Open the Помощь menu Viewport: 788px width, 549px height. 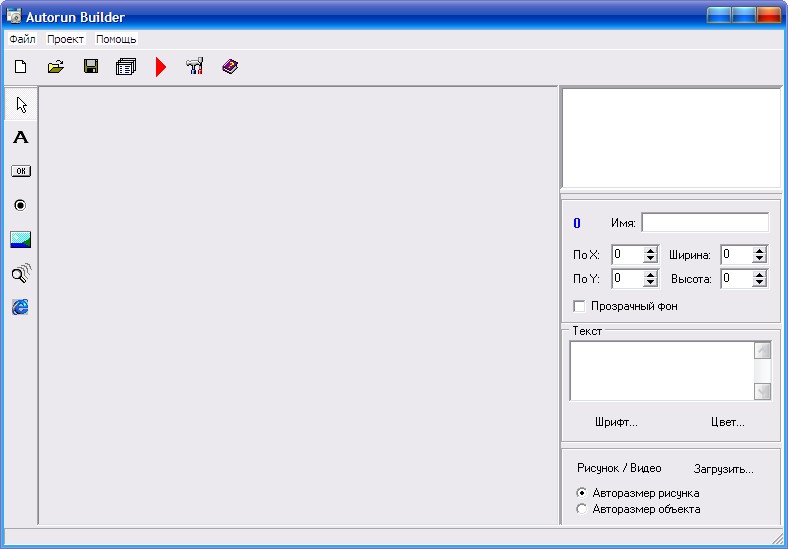tap(116, 39)
